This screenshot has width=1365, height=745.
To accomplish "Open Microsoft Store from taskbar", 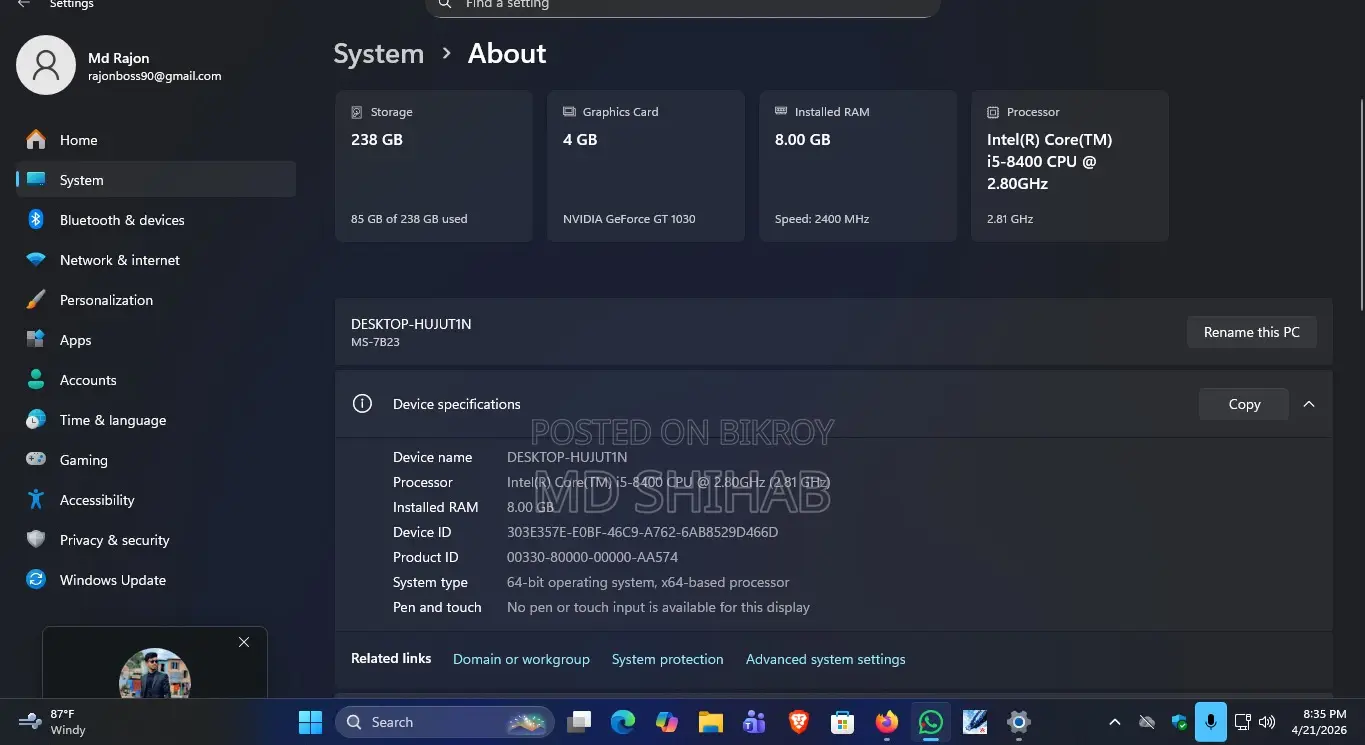I will pos(843,722).
